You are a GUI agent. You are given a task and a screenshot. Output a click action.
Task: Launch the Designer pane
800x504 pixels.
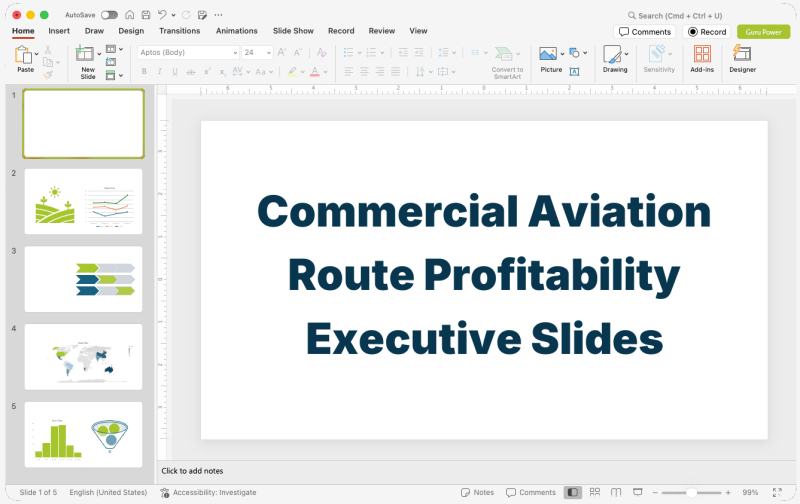coord(742,59)
